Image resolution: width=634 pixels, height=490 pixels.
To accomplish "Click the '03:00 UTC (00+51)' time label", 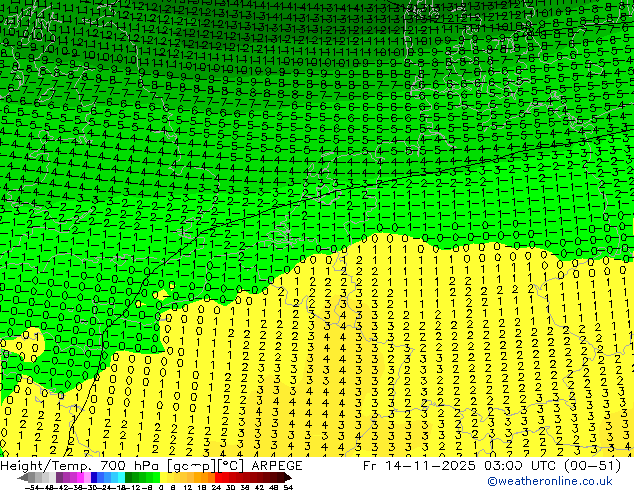I will (552, 466).
